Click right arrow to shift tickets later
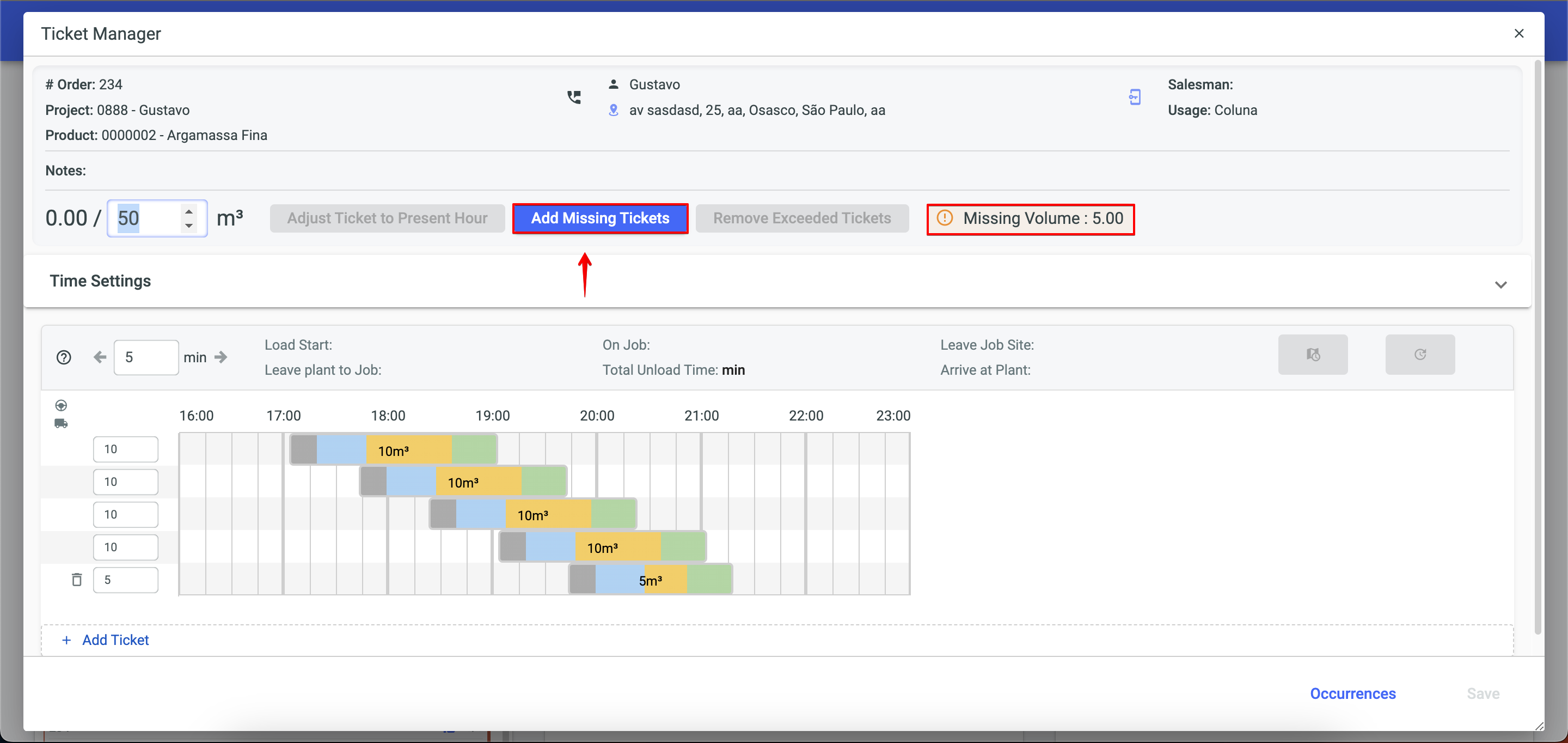This screenshot has height=743, width=1568. 221,357
